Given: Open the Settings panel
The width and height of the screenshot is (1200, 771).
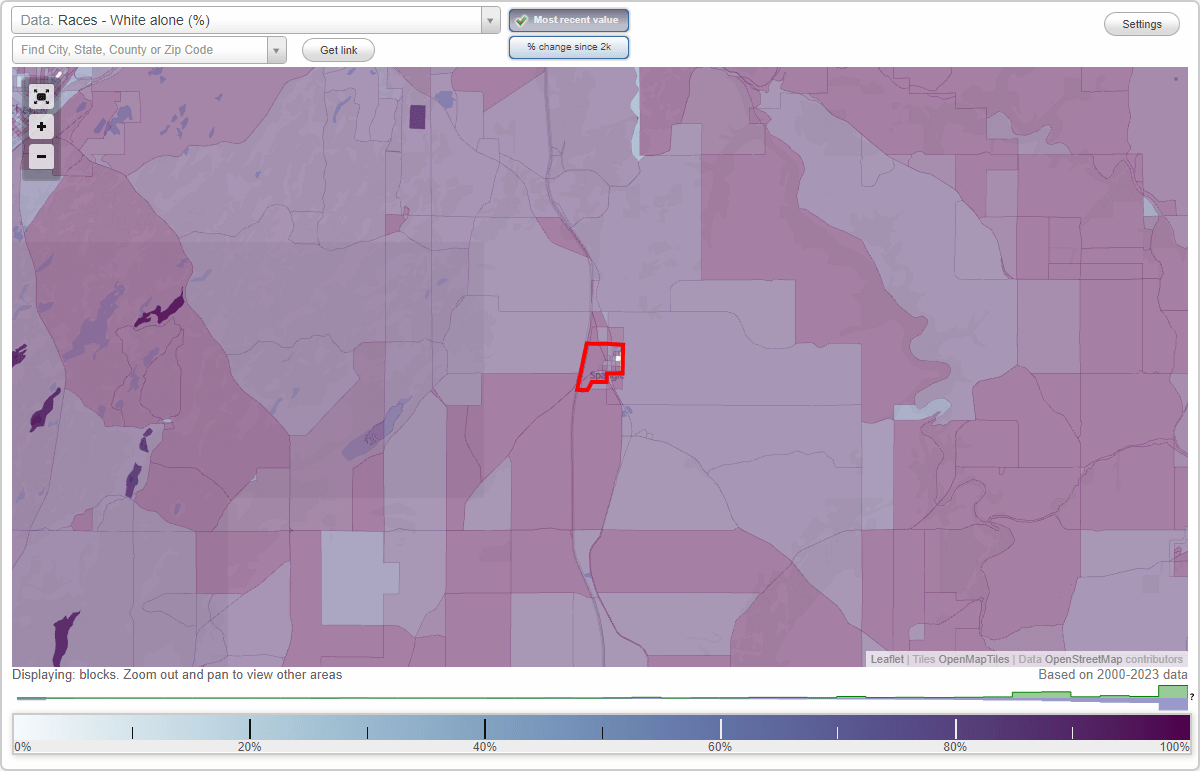Looking at the screenshot, I should point(1141,23).
